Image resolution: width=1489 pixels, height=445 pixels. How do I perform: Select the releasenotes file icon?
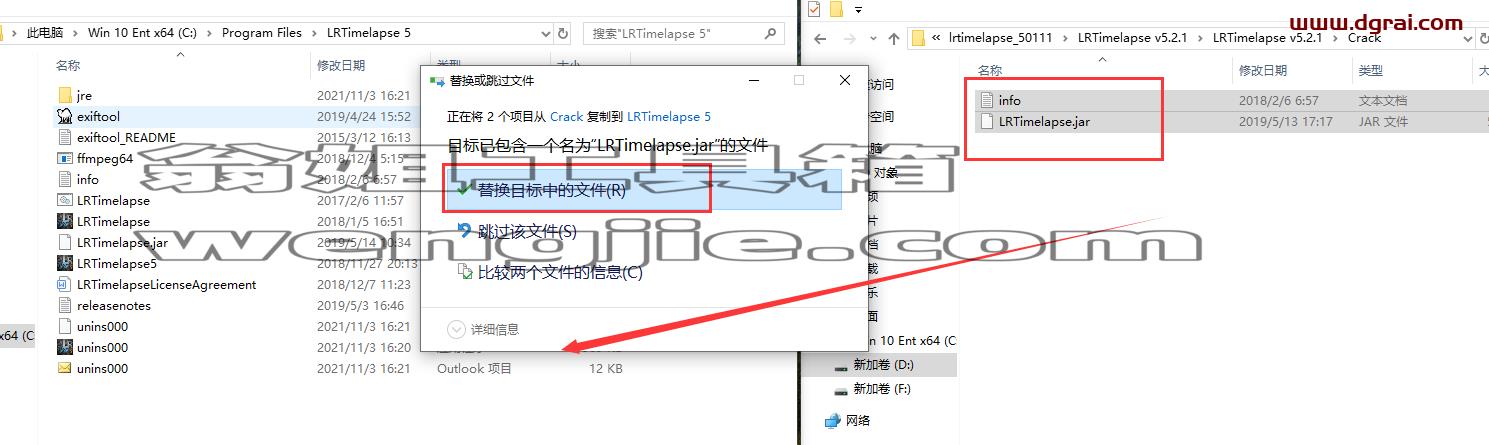(x=65, y=306)
